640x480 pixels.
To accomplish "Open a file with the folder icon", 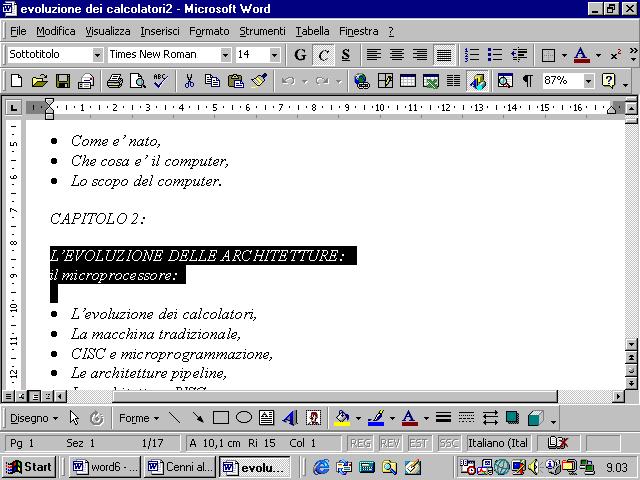I will 40,81.
